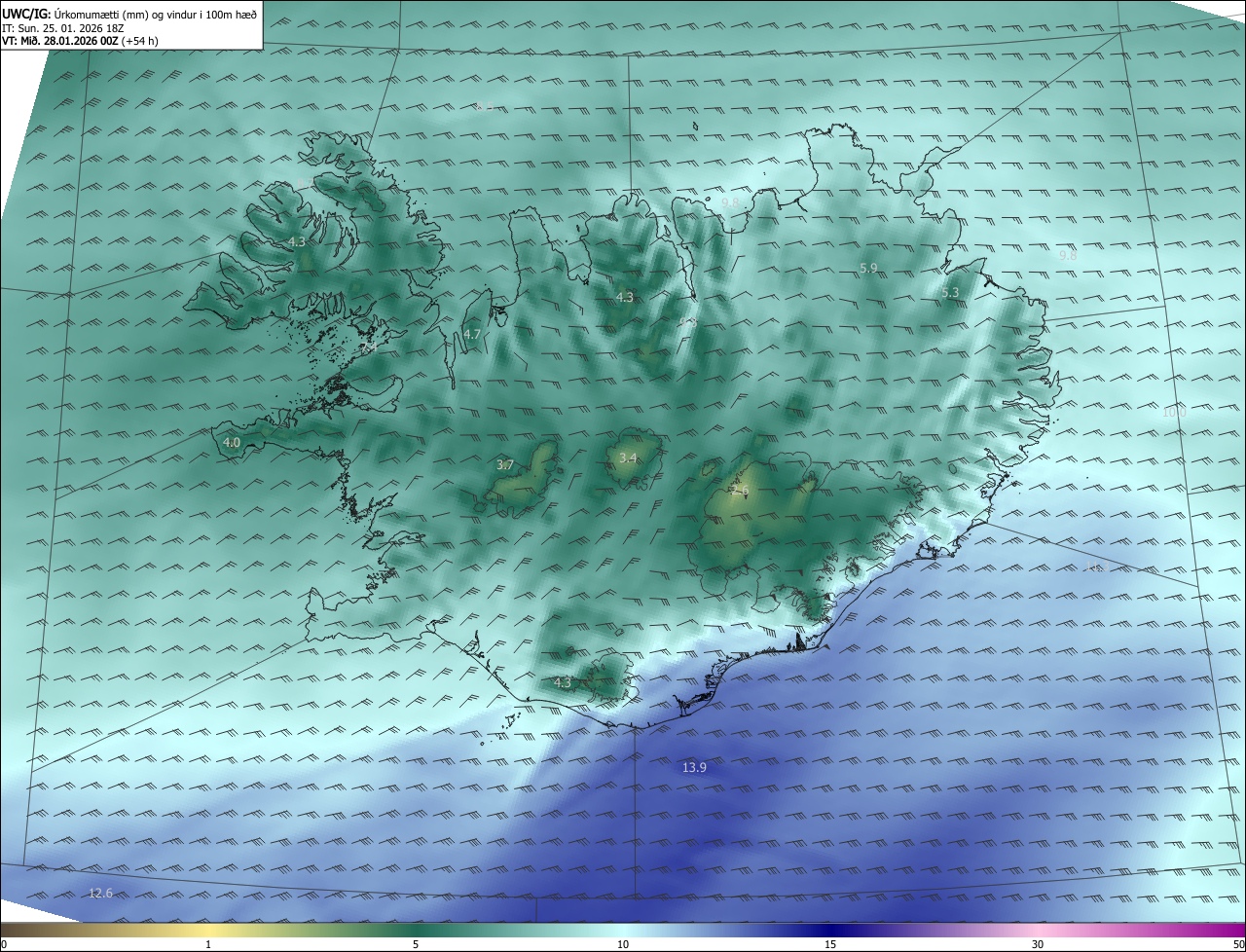The image size is (1246, 952).
Task: Click the 4.0 label on Snæfellsnes peninsula
Action: point(232,442)
